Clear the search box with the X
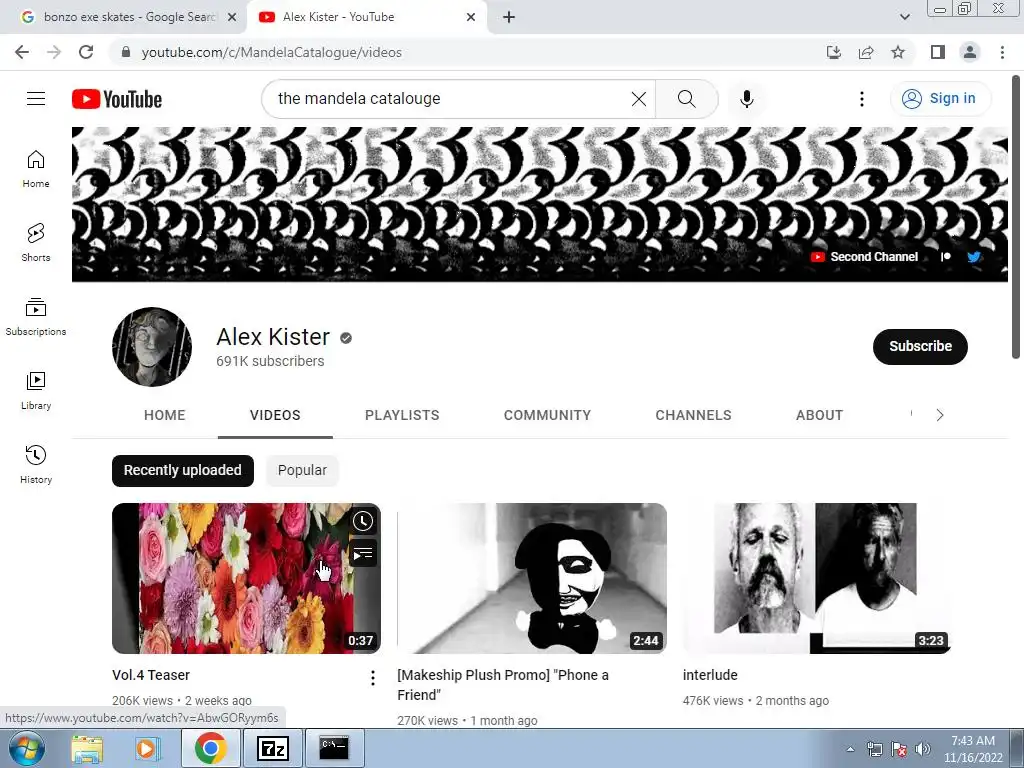Screen dimensions: 1024x768 tap(639, 99)
